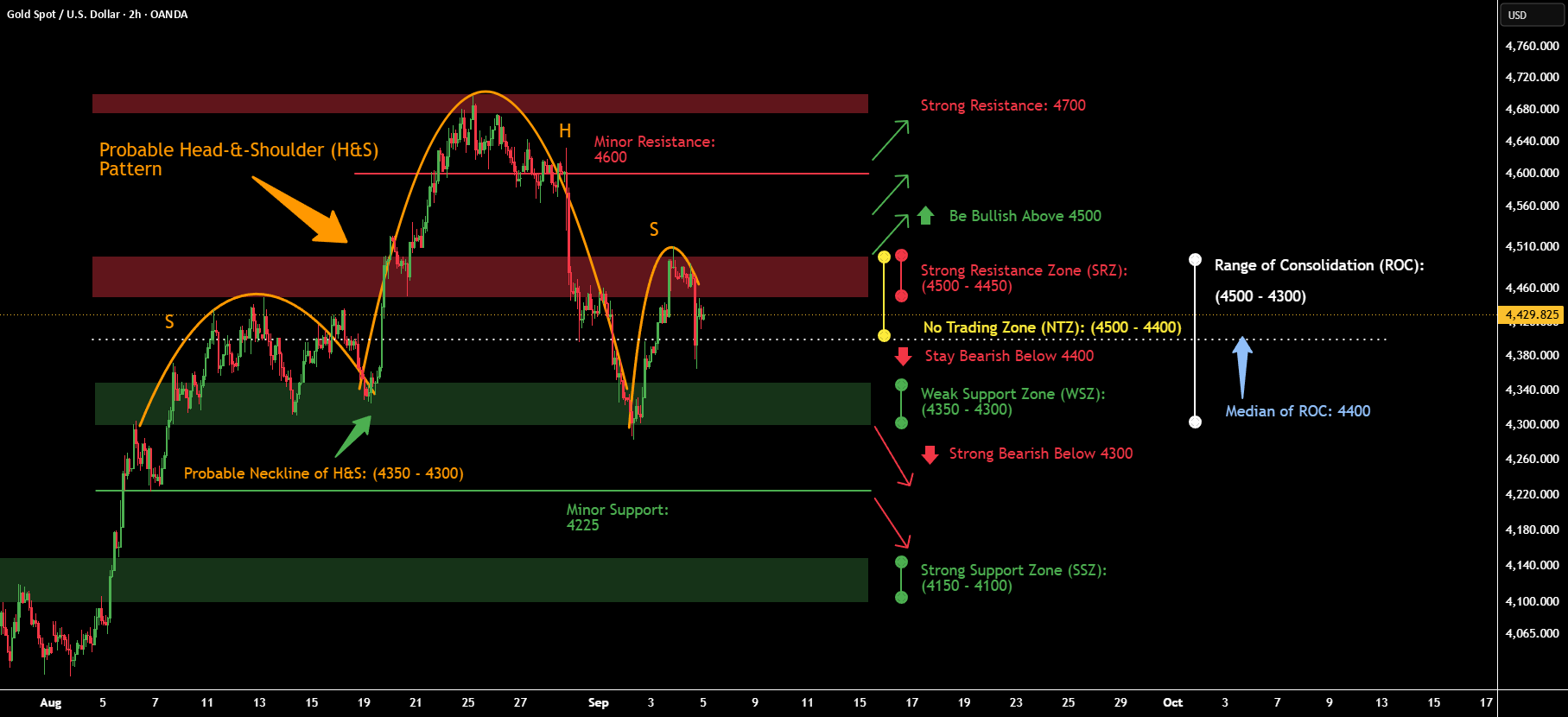Click the red down arrow beside Stay Bearish Below 4400

pyautogui.click(x=903, y=356)
